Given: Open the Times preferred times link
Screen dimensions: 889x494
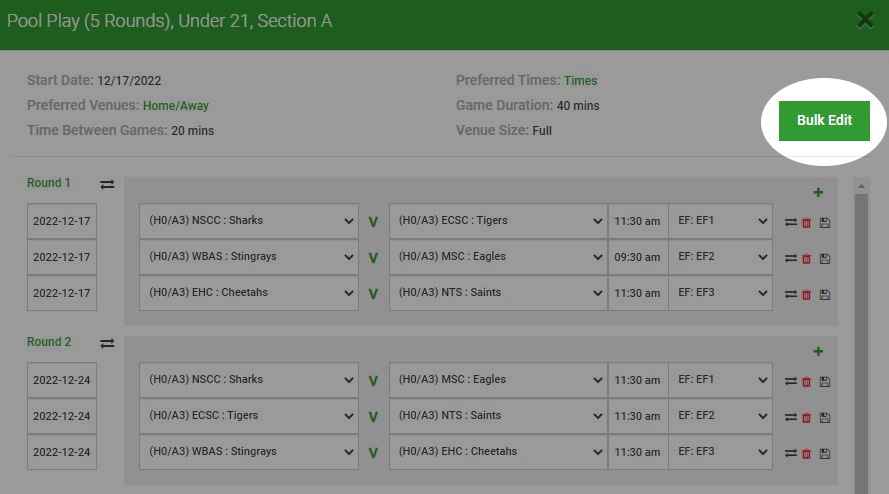Looking at the screenshot, I should coord(580,81).
